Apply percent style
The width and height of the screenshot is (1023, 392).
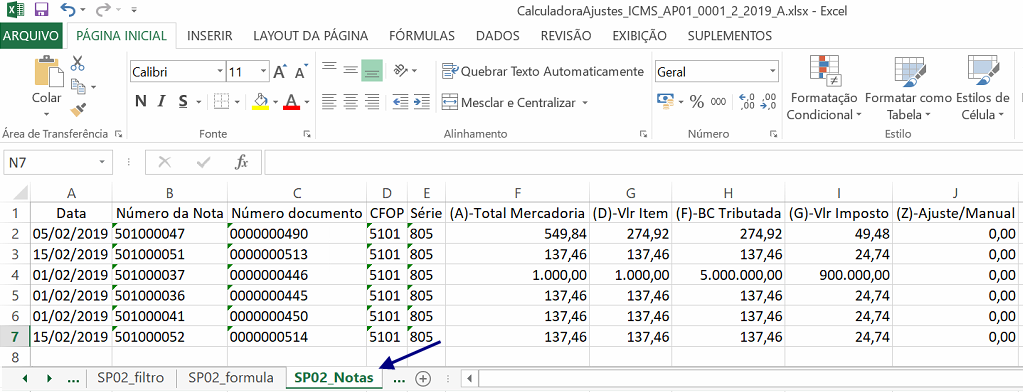pyautogui.click(x=697, y=102)
